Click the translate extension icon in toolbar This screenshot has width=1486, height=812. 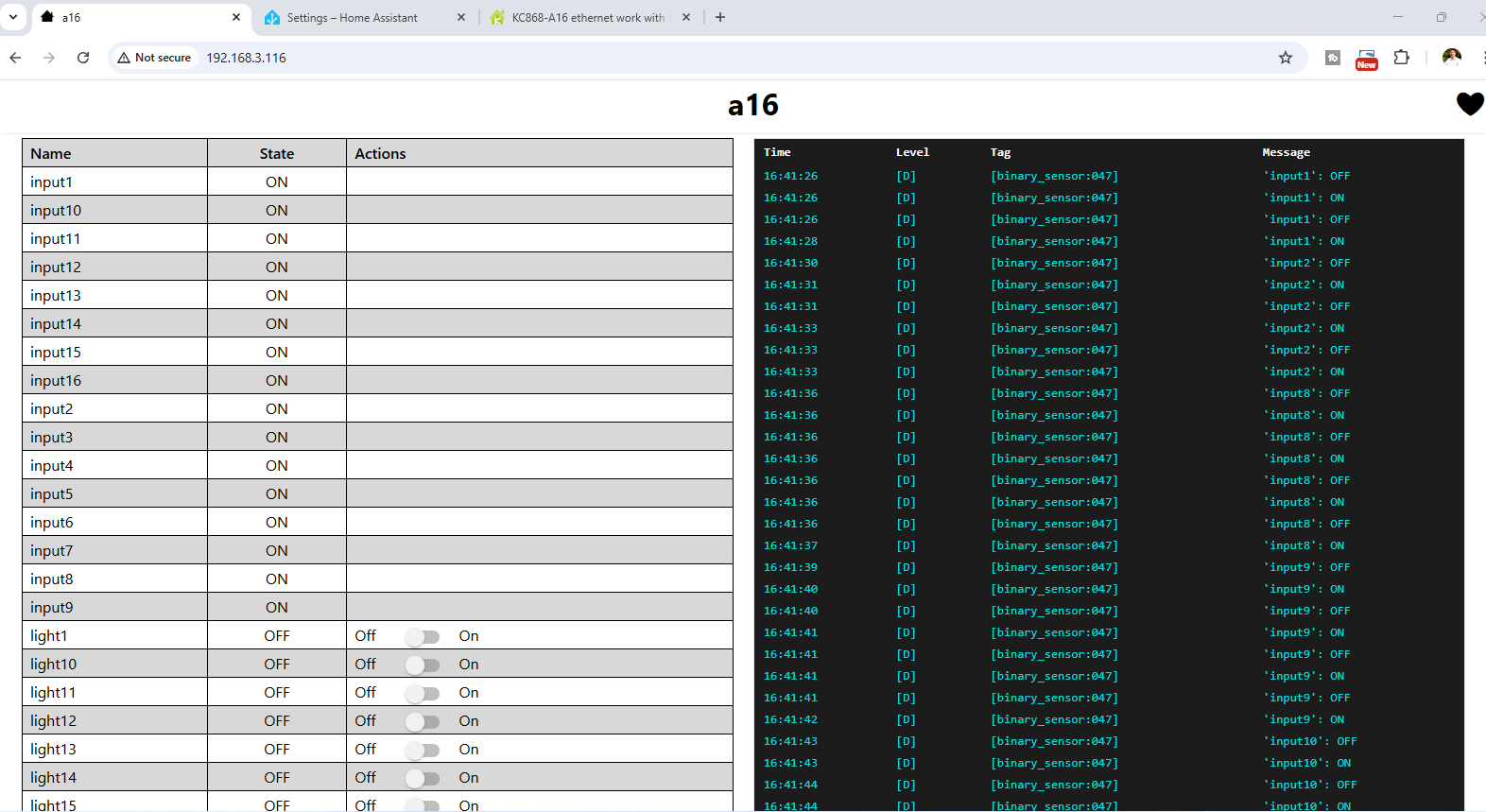pos(1333,58)
